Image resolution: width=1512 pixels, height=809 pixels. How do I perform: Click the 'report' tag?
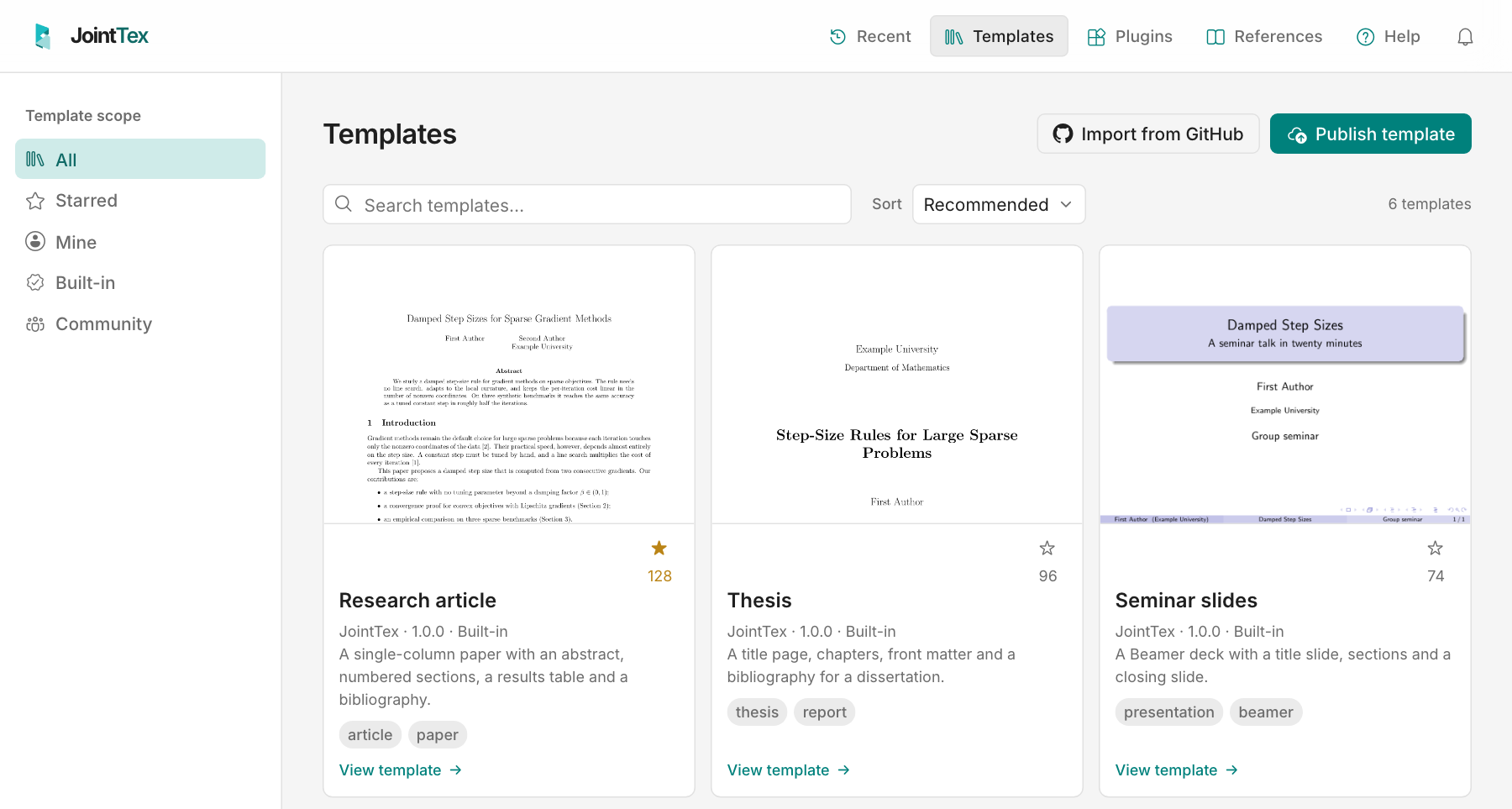pos(825,712)
